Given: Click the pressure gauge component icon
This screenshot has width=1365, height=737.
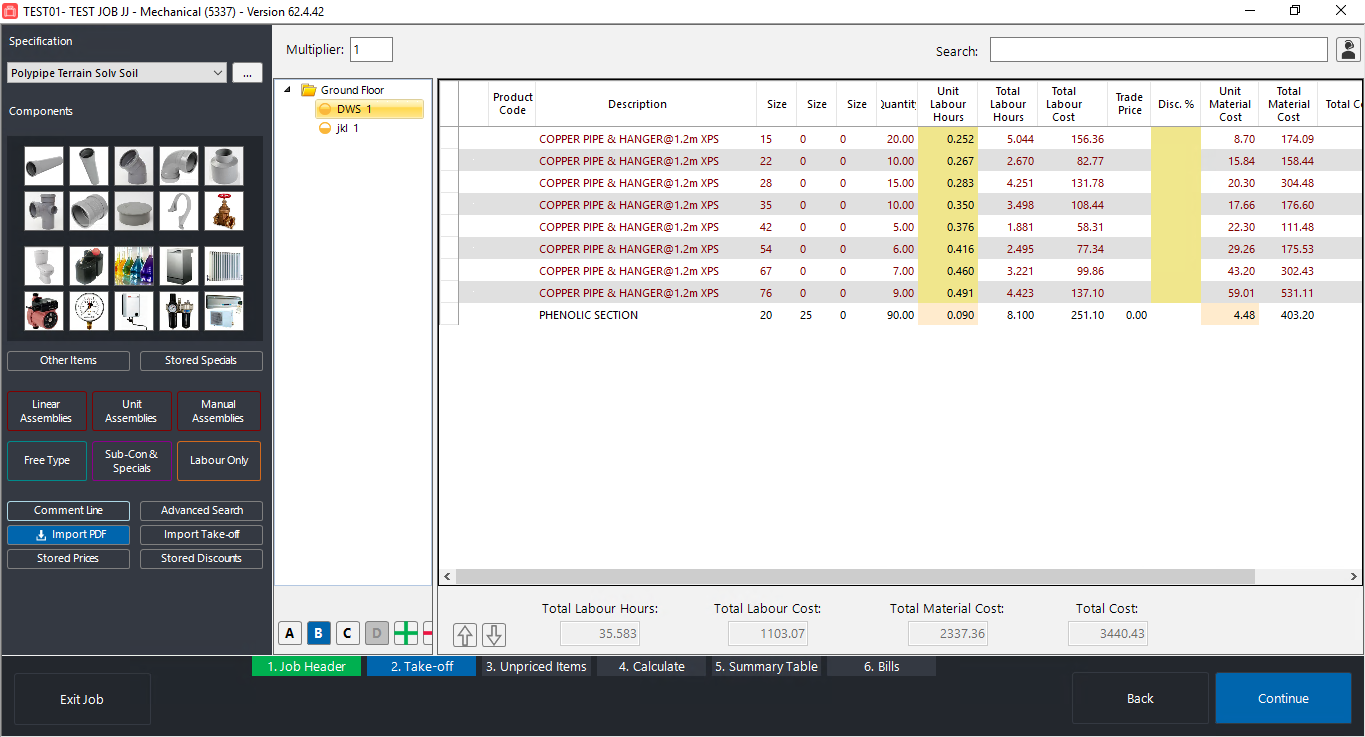Looking at the screenshot, I should (89, 311).
